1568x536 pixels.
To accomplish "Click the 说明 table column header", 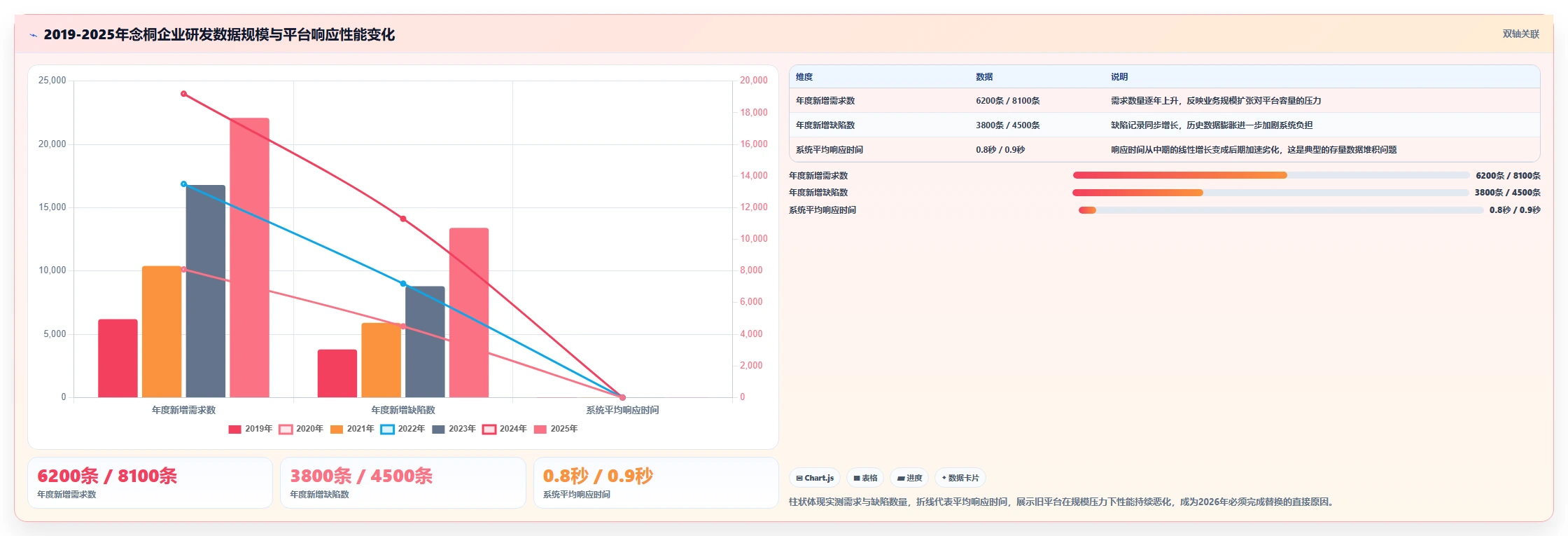I will 1119,77.
